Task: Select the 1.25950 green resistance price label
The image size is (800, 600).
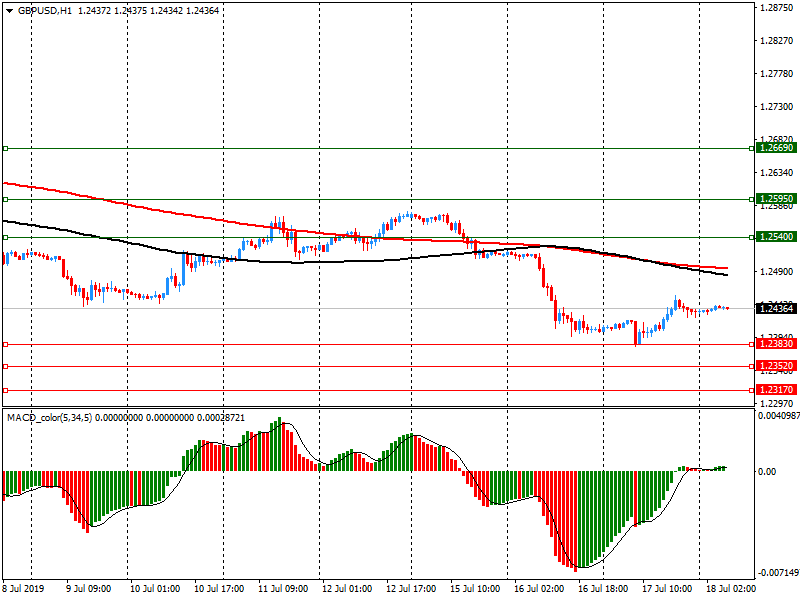Action: tap(777, 199)
